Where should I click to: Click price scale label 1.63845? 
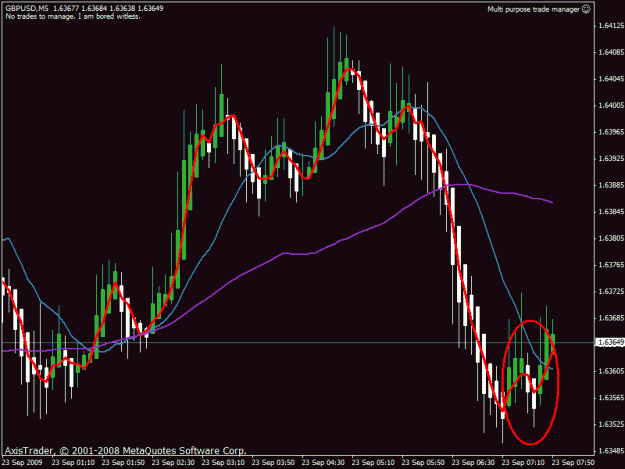(x=611, y=212)
